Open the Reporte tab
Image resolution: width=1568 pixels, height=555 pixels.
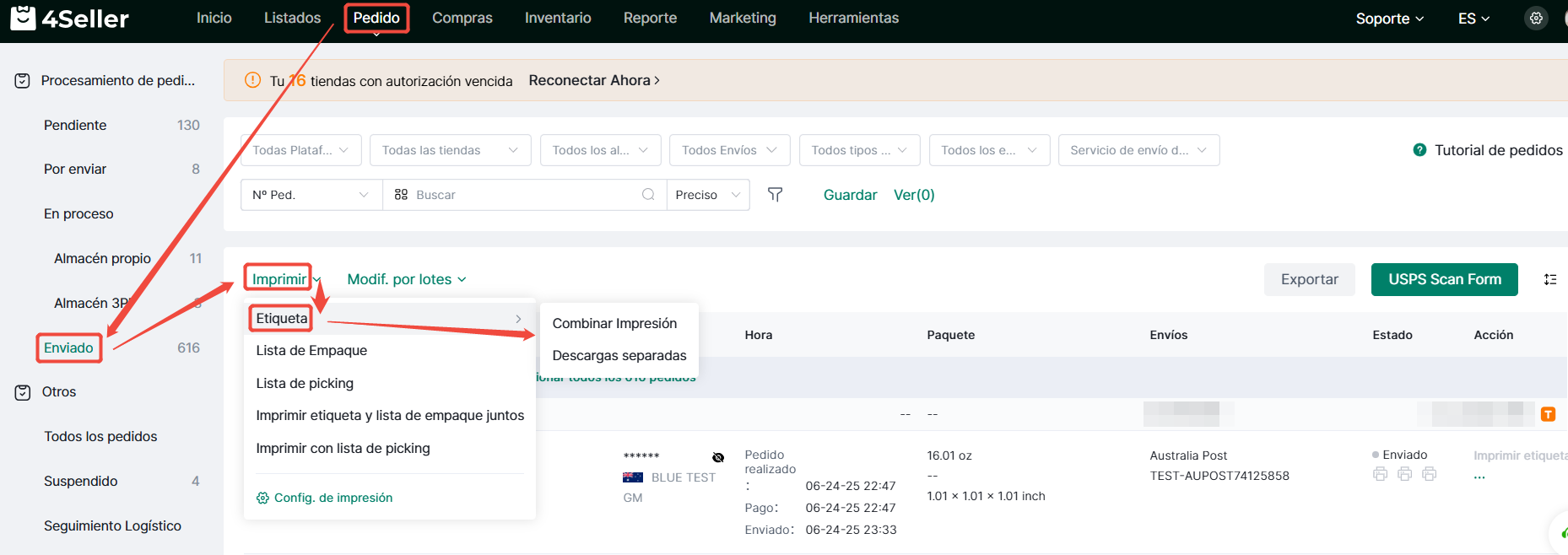(651, 18)
